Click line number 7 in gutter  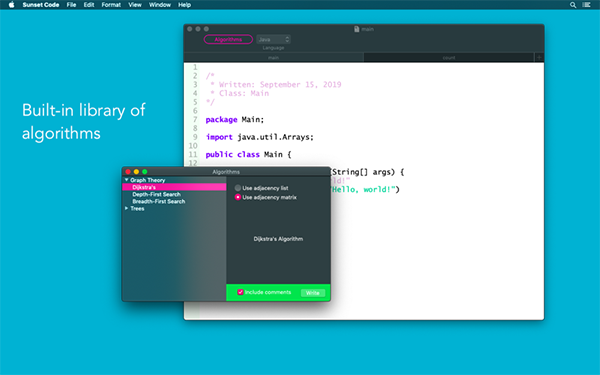[195, 120]
